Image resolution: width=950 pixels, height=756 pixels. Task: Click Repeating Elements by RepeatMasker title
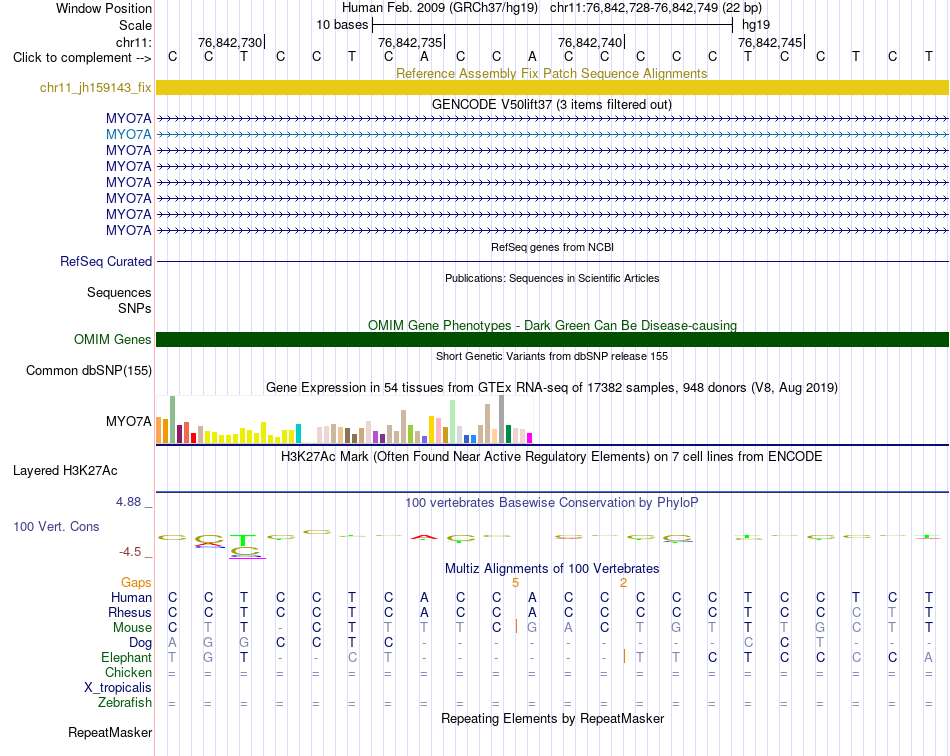[x=552, y=719]
